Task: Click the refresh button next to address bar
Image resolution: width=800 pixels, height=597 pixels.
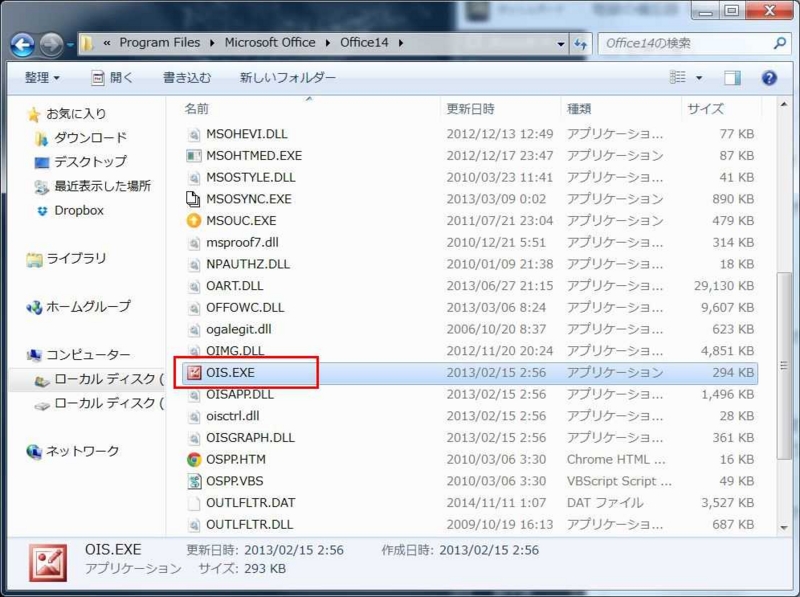Action: click(580, 44)
